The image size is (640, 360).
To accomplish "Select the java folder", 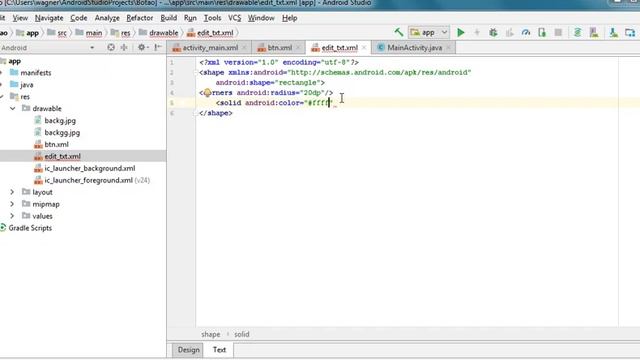I will (x=27, y=84).
